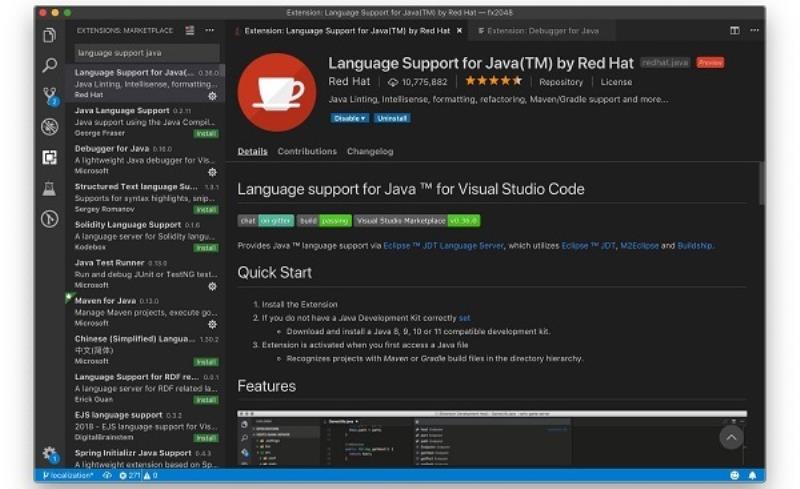800x489 pixels.
Task: Click the gear on Language Support for Java row
Action: (x=213, y=96)
